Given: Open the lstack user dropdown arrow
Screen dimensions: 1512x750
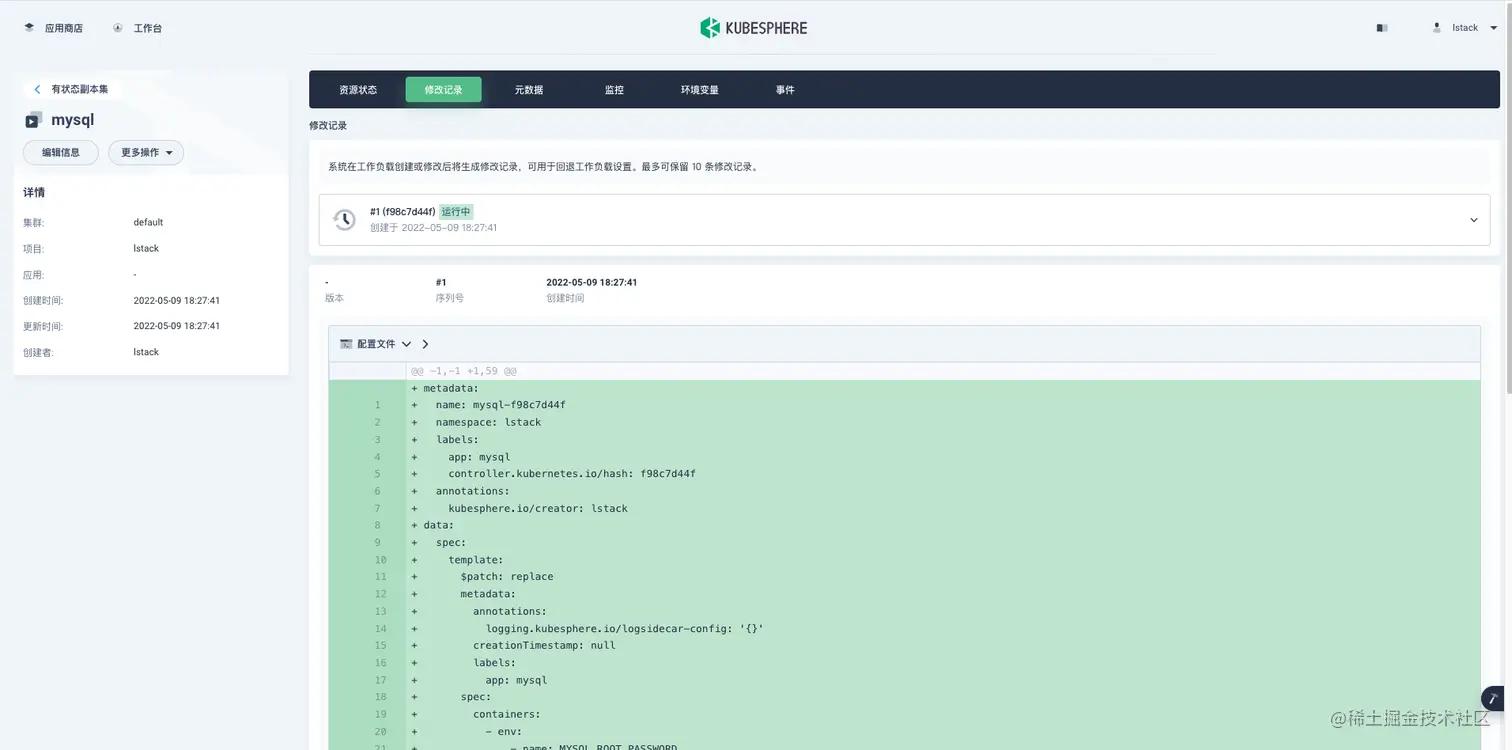Looking at the screenshot, I should pos(1494,28).
